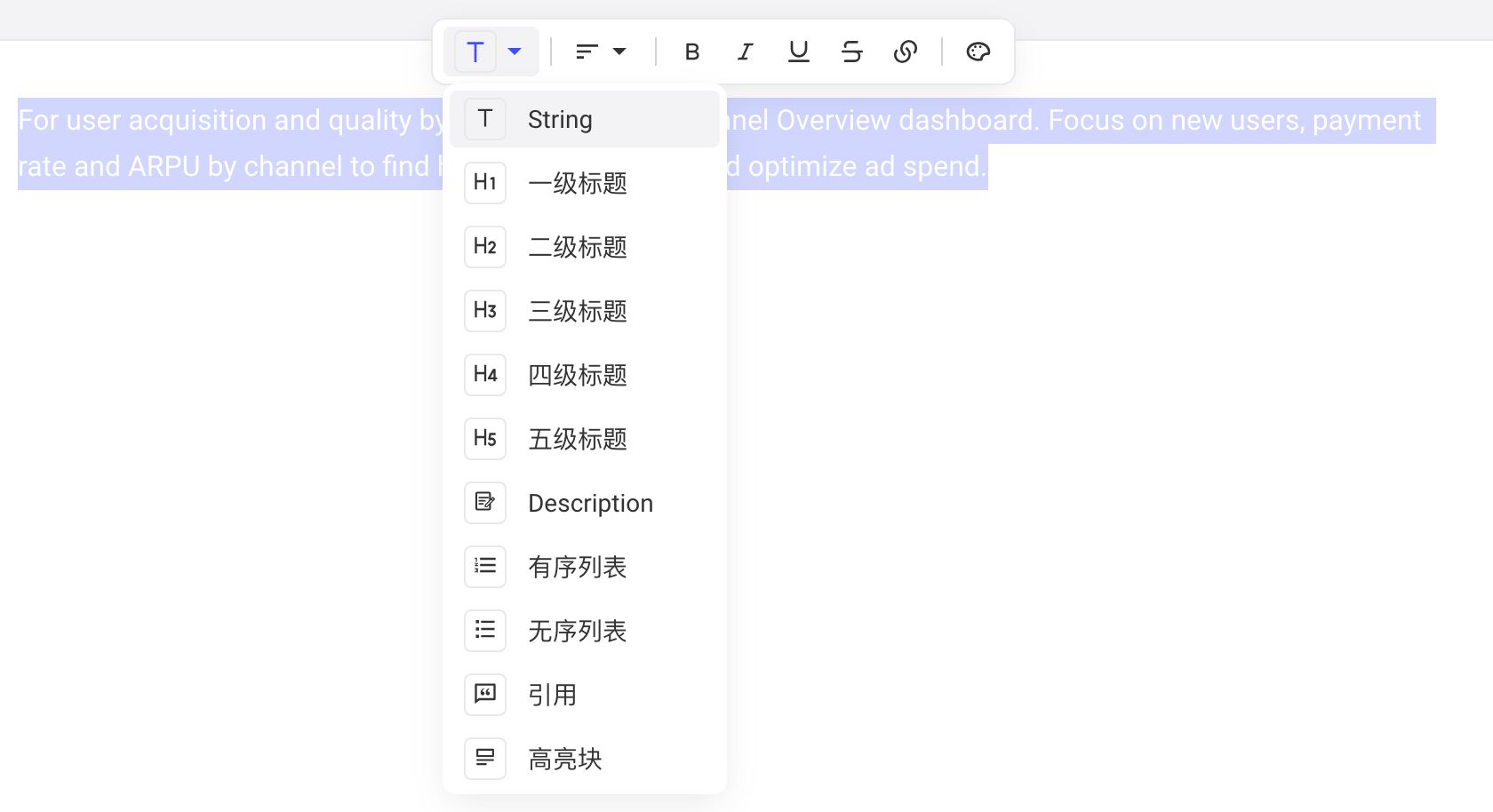Click the H5 icon in menu
Viewport: 1493px width, 812px height.
pyautogui.click(x=485, y=439)
